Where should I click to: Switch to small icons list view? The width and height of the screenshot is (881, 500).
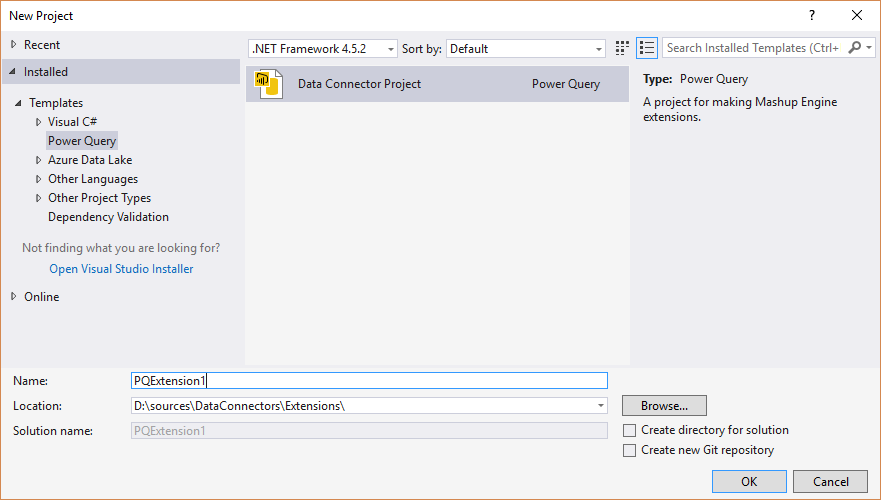[647, 48]
